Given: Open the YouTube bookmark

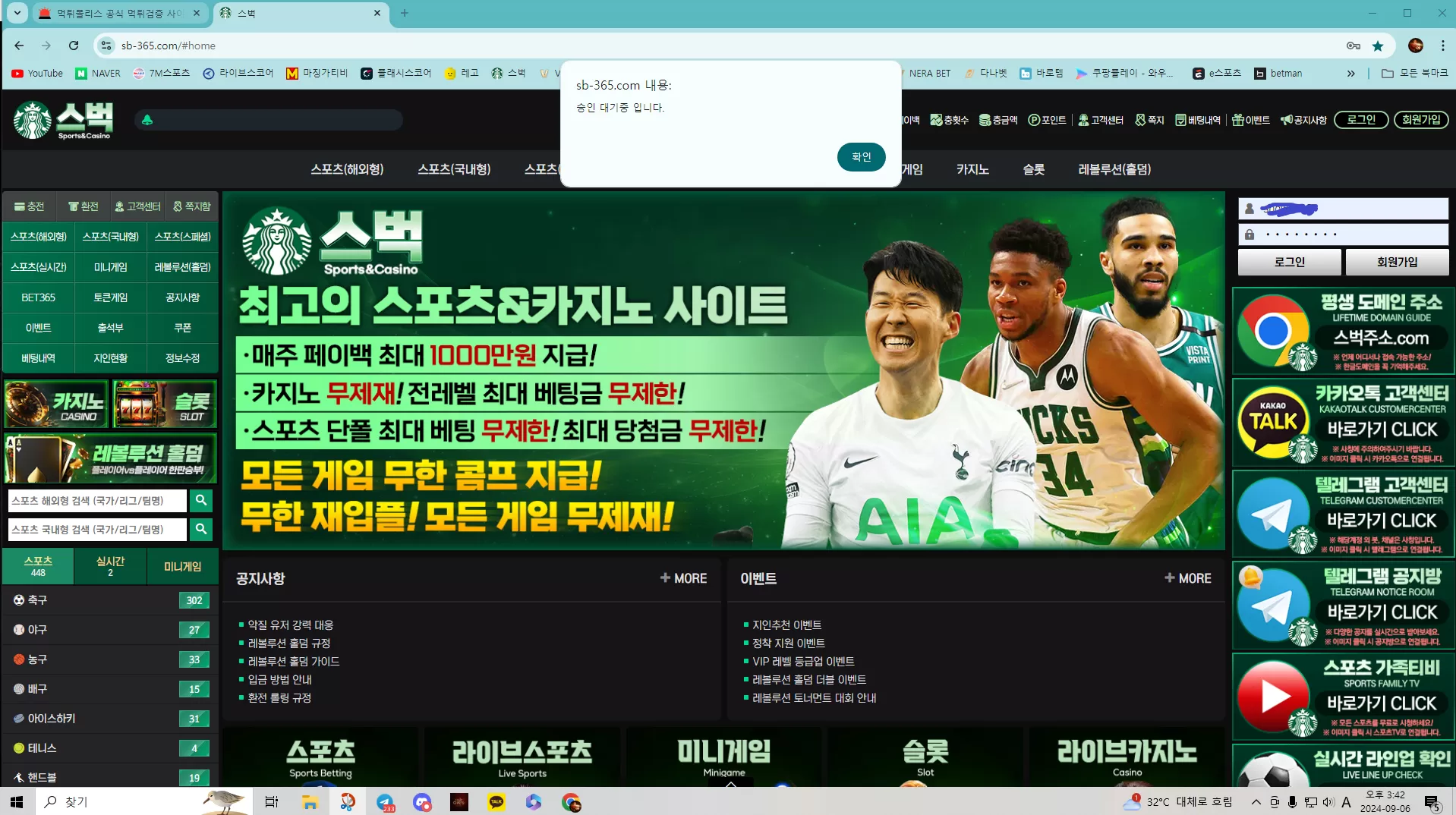Looking at the screenshot, I should [37, 74].
